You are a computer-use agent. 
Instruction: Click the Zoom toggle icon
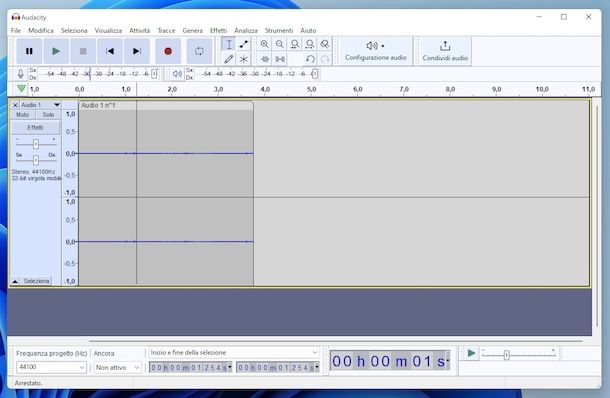(325, 44)
